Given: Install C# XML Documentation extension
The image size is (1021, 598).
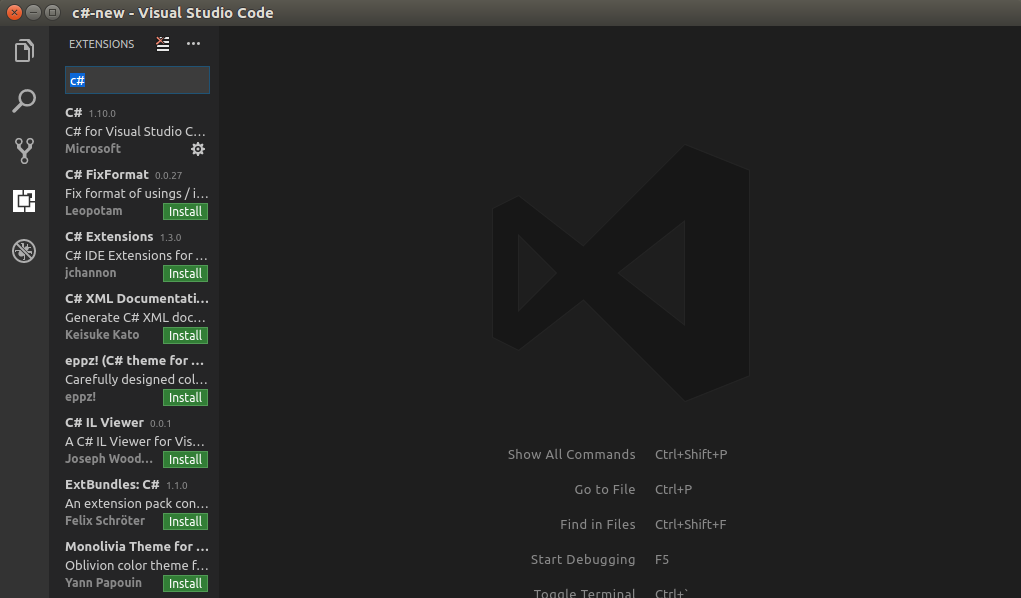Looking at the screenshot, I should click(185, 335).
